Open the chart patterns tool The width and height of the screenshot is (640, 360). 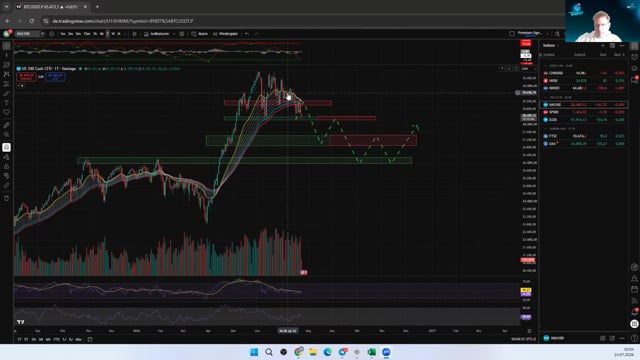coord(7,74)
